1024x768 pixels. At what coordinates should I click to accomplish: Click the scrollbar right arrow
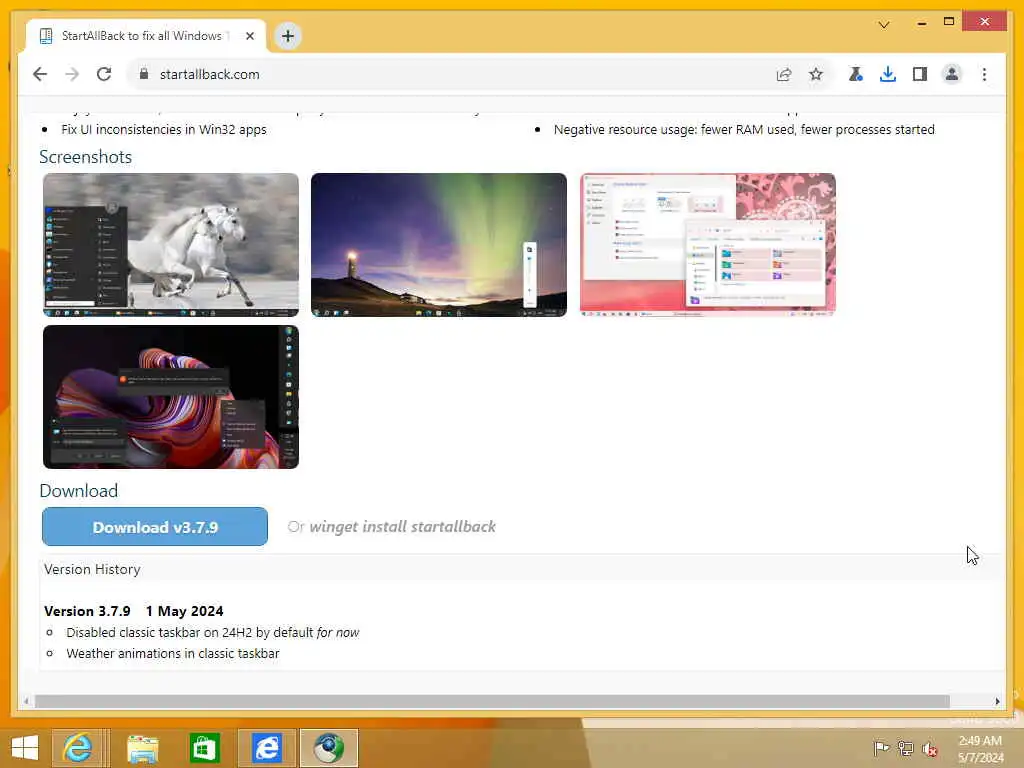[997, 701]
